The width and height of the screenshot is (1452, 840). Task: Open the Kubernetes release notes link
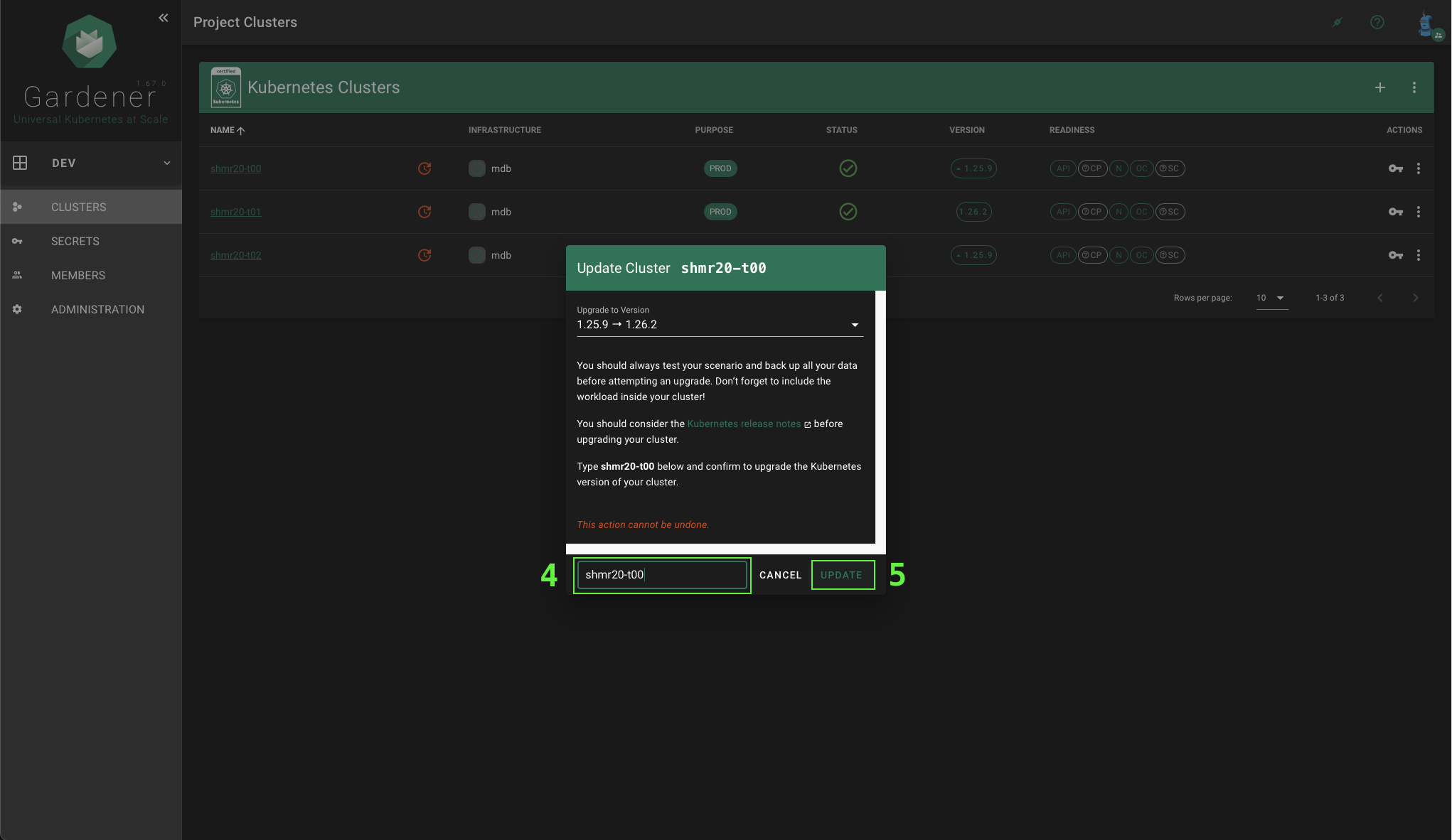coord(744,424)
